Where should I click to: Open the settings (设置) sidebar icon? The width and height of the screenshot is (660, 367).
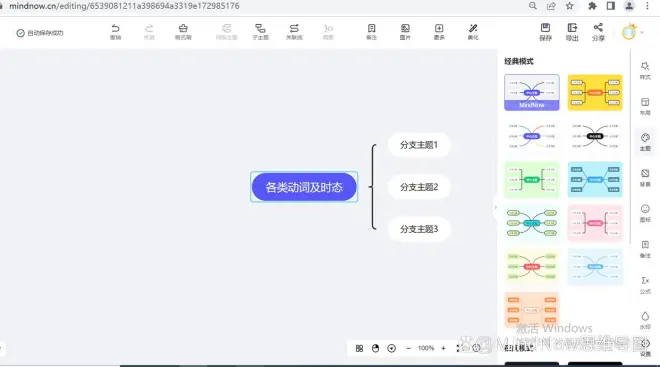coord(645,348)
